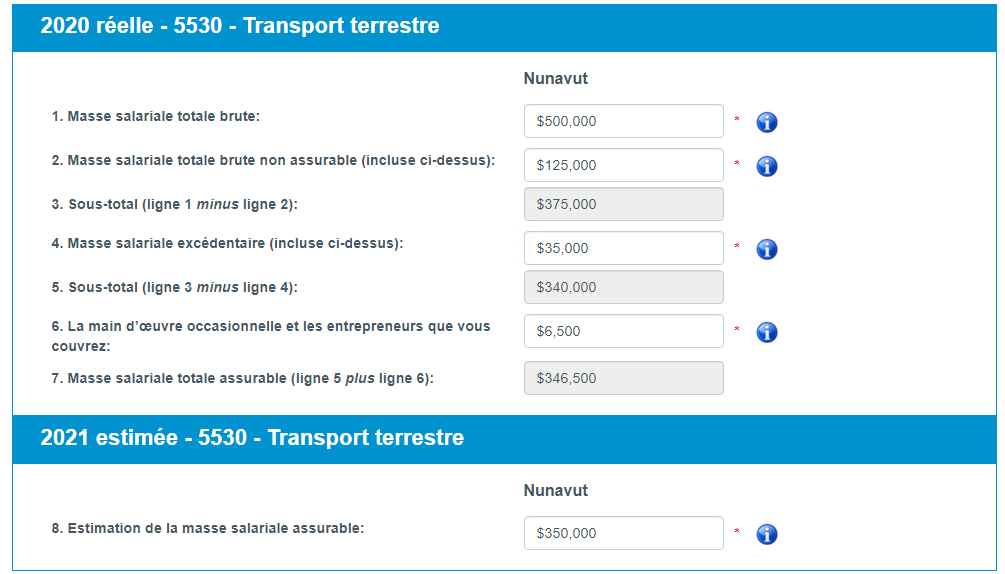Click info icon for main d'œuvre occasionnelle

coord(767,332)
